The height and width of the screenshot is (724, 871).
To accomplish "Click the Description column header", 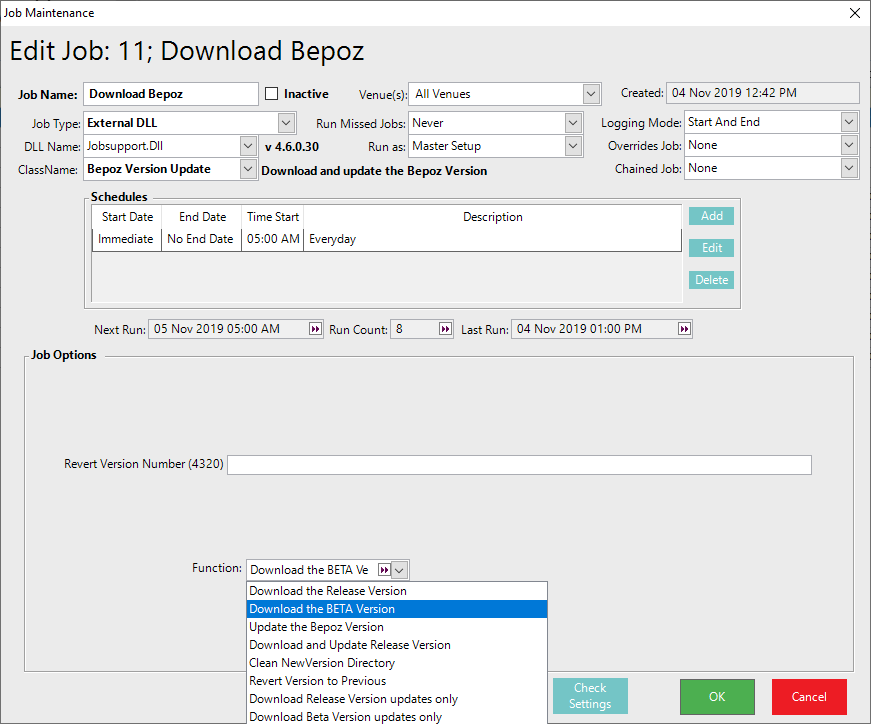I will [x=493, y=217].
